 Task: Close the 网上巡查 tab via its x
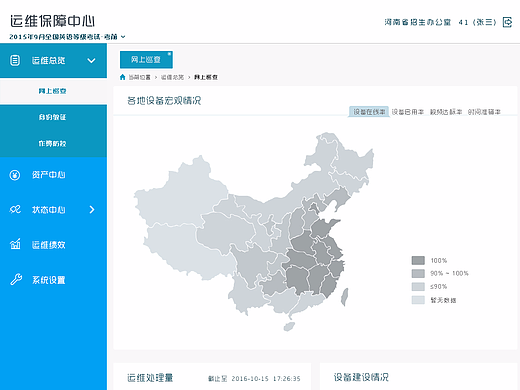coord(169,54)
